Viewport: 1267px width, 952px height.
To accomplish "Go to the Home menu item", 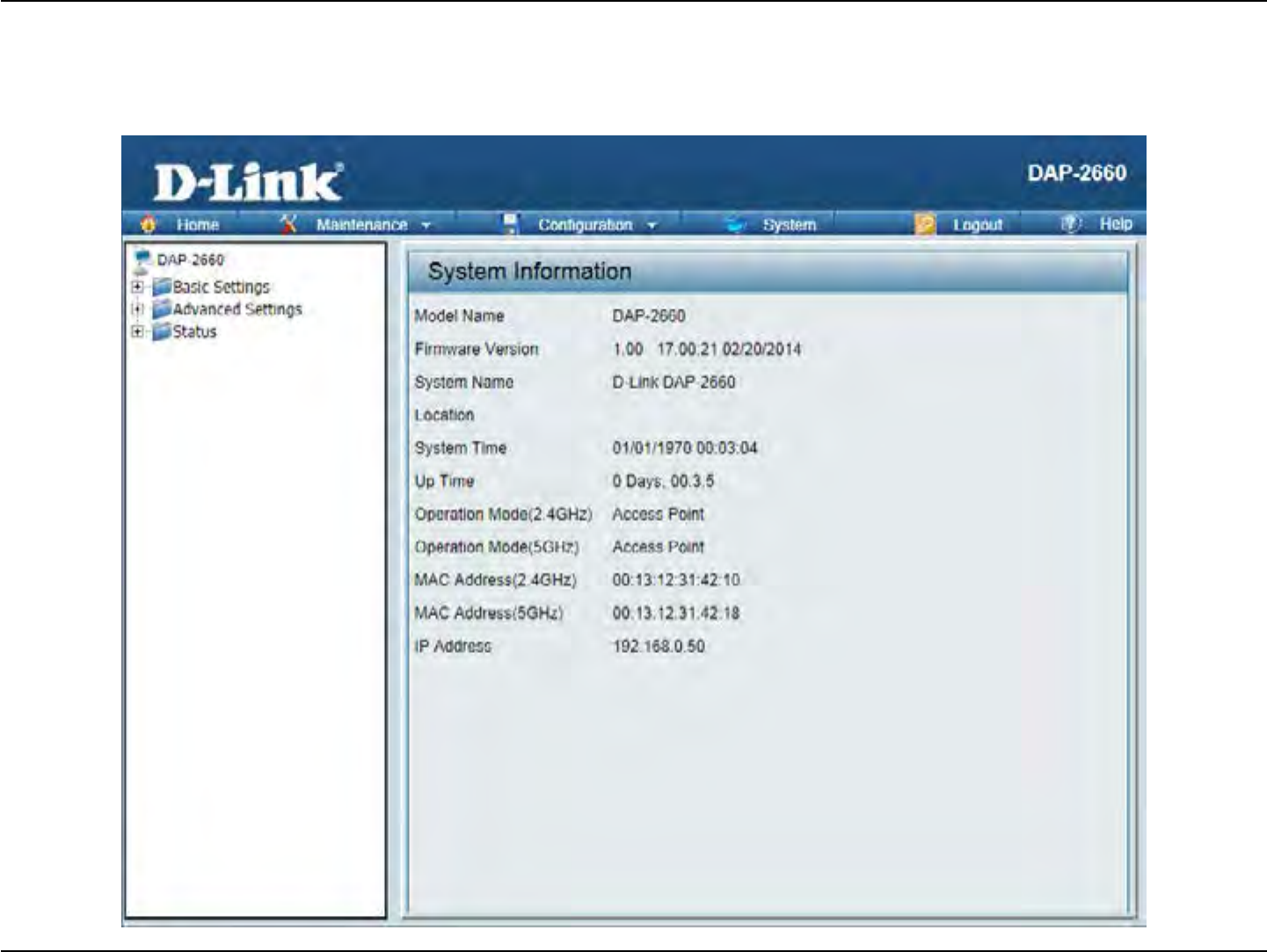I will 197,225.
